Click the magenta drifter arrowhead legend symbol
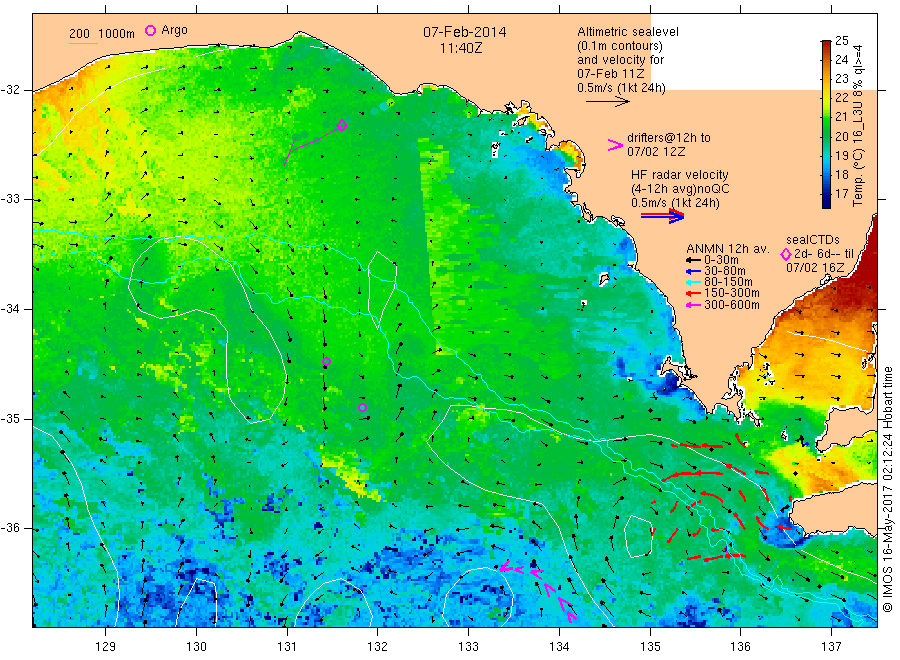 (x=615, y=145)
